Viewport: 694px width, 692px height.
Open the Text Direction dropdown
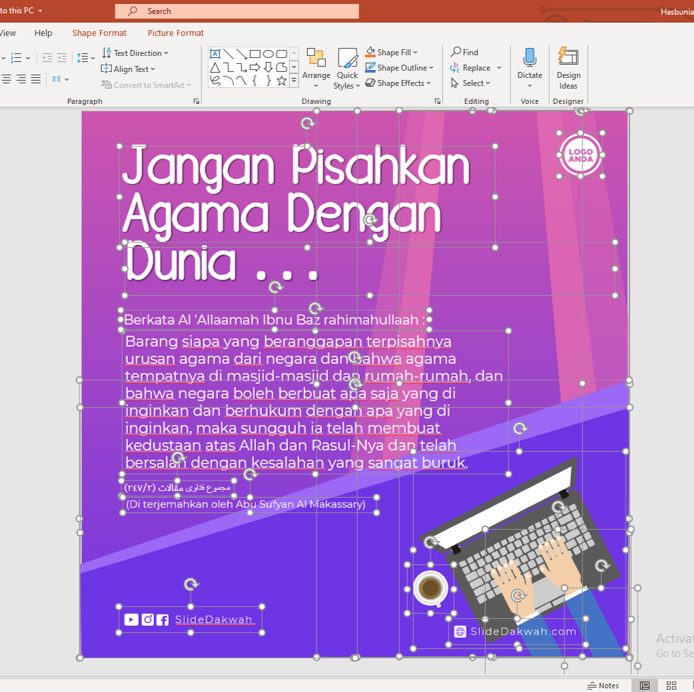[135, 53]
